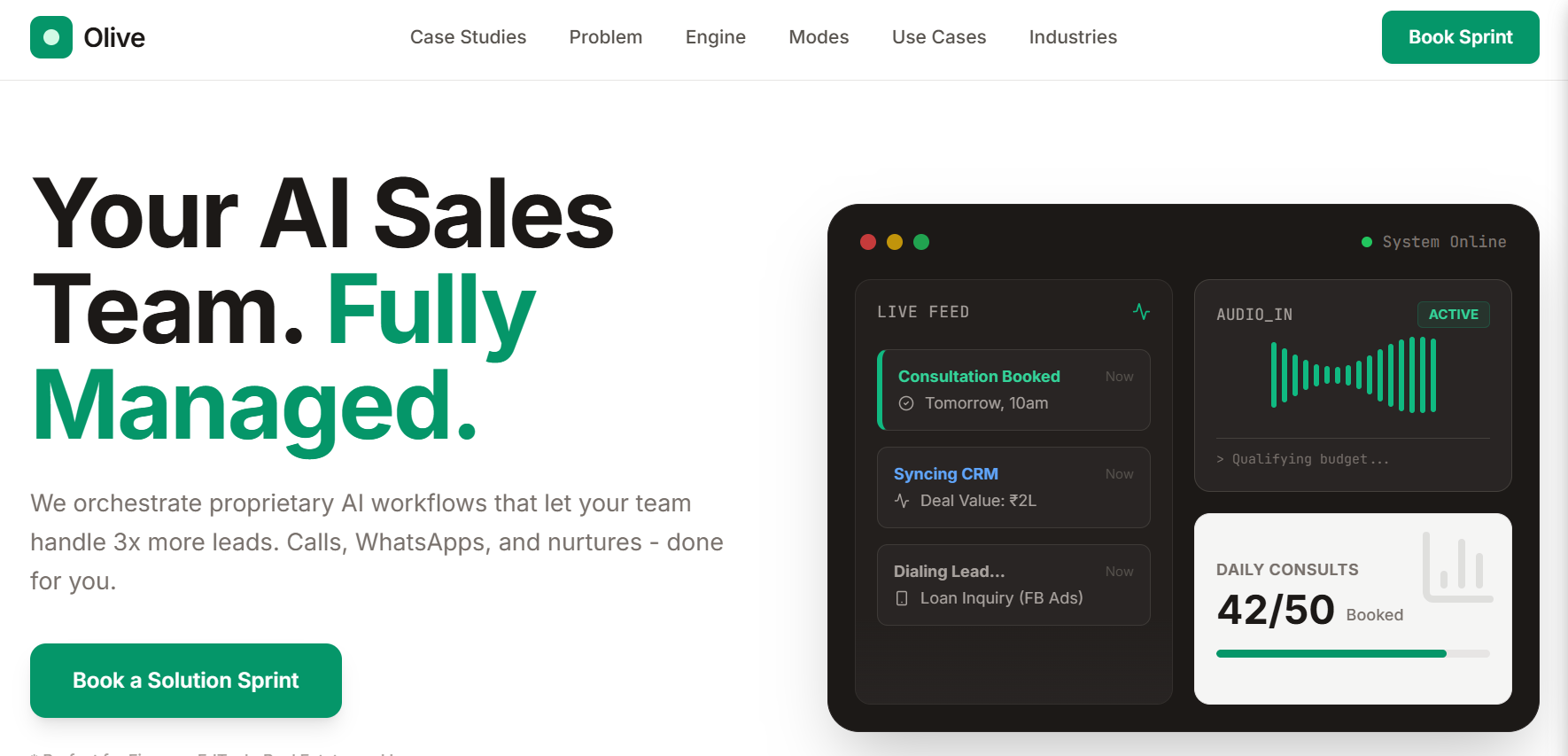Screen dimensions: 1568x756
Task: Click the Book Sprint button
Action: point(1461,37)
